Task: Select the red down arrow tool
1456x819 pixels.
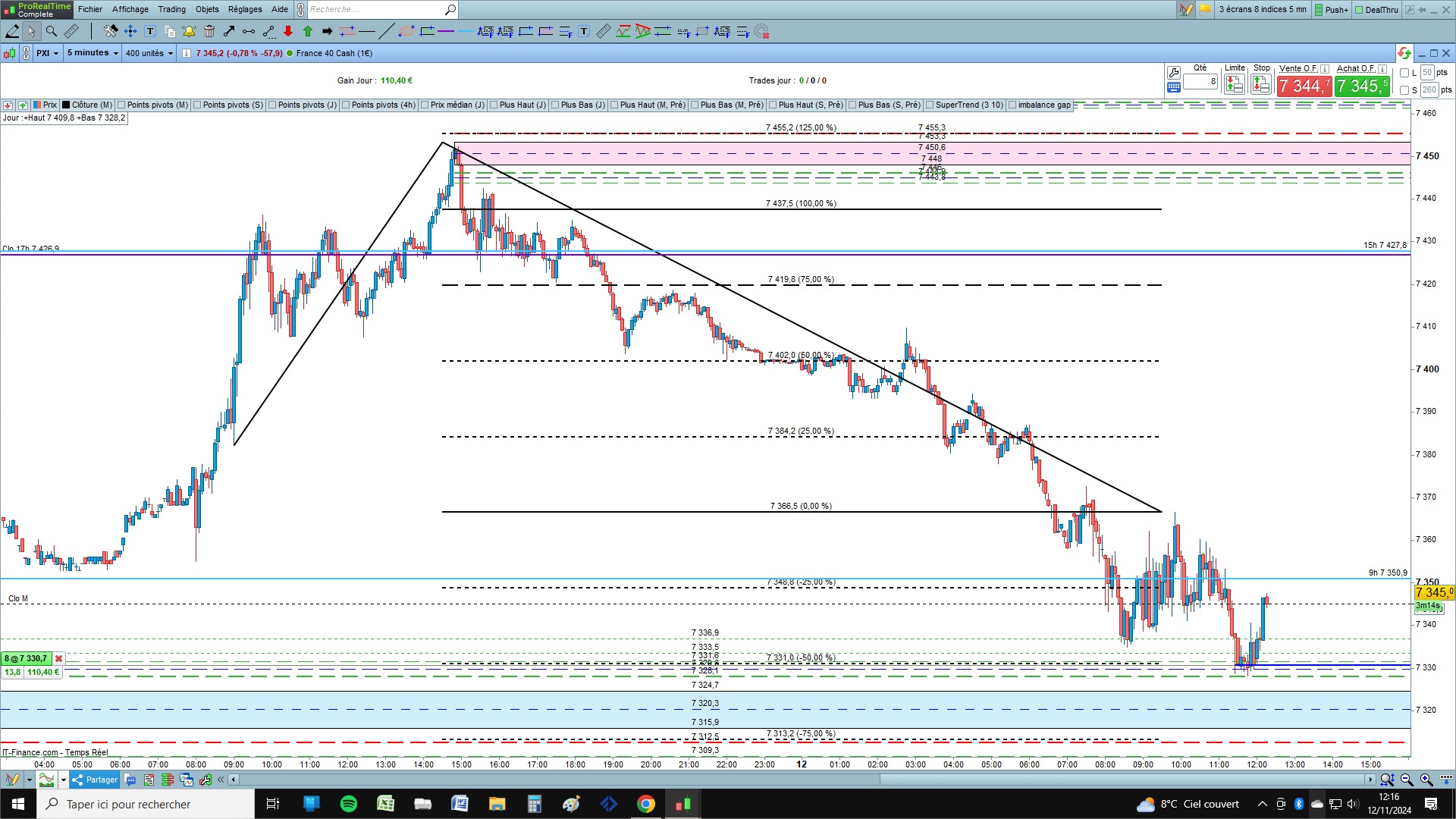Action: click(288, 31)
